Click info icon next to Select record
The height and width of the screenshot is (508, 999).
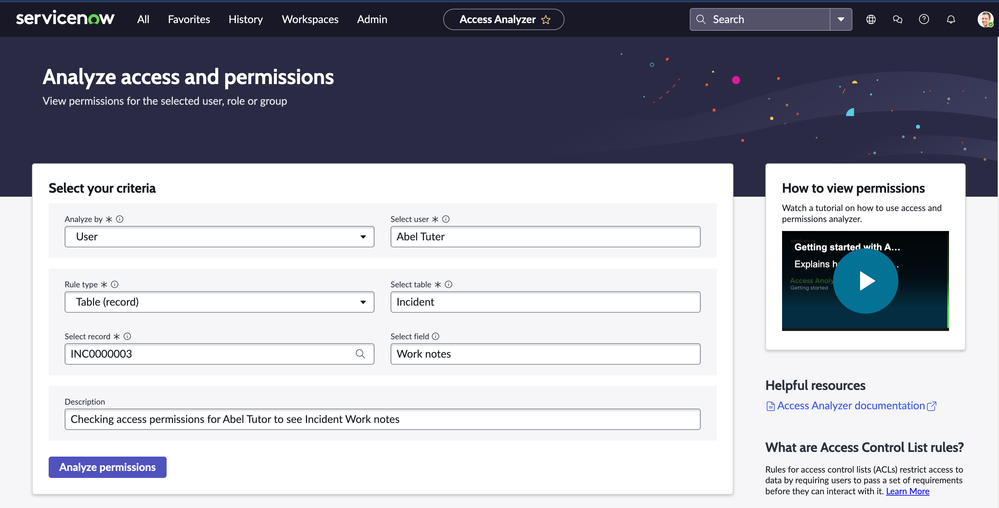click(x=127, y=337)
